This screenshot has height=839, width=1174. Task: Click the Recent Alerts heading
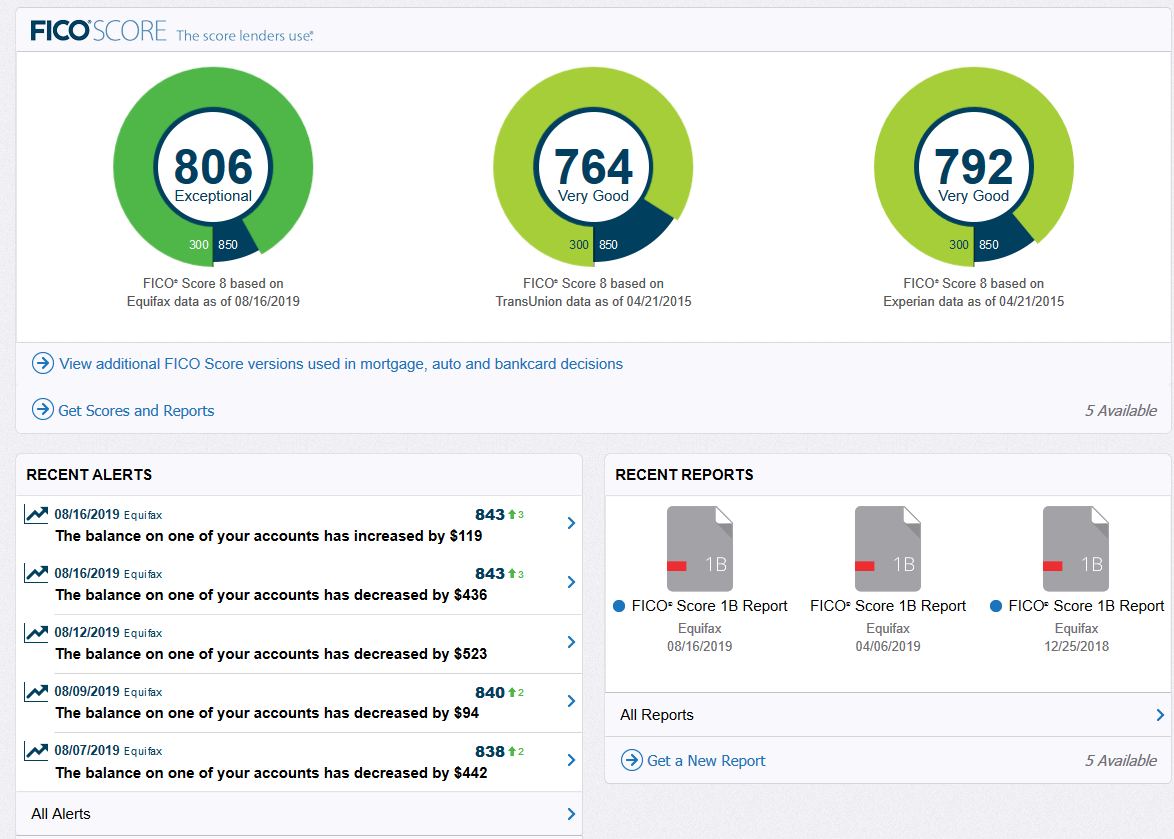point(89,475)
